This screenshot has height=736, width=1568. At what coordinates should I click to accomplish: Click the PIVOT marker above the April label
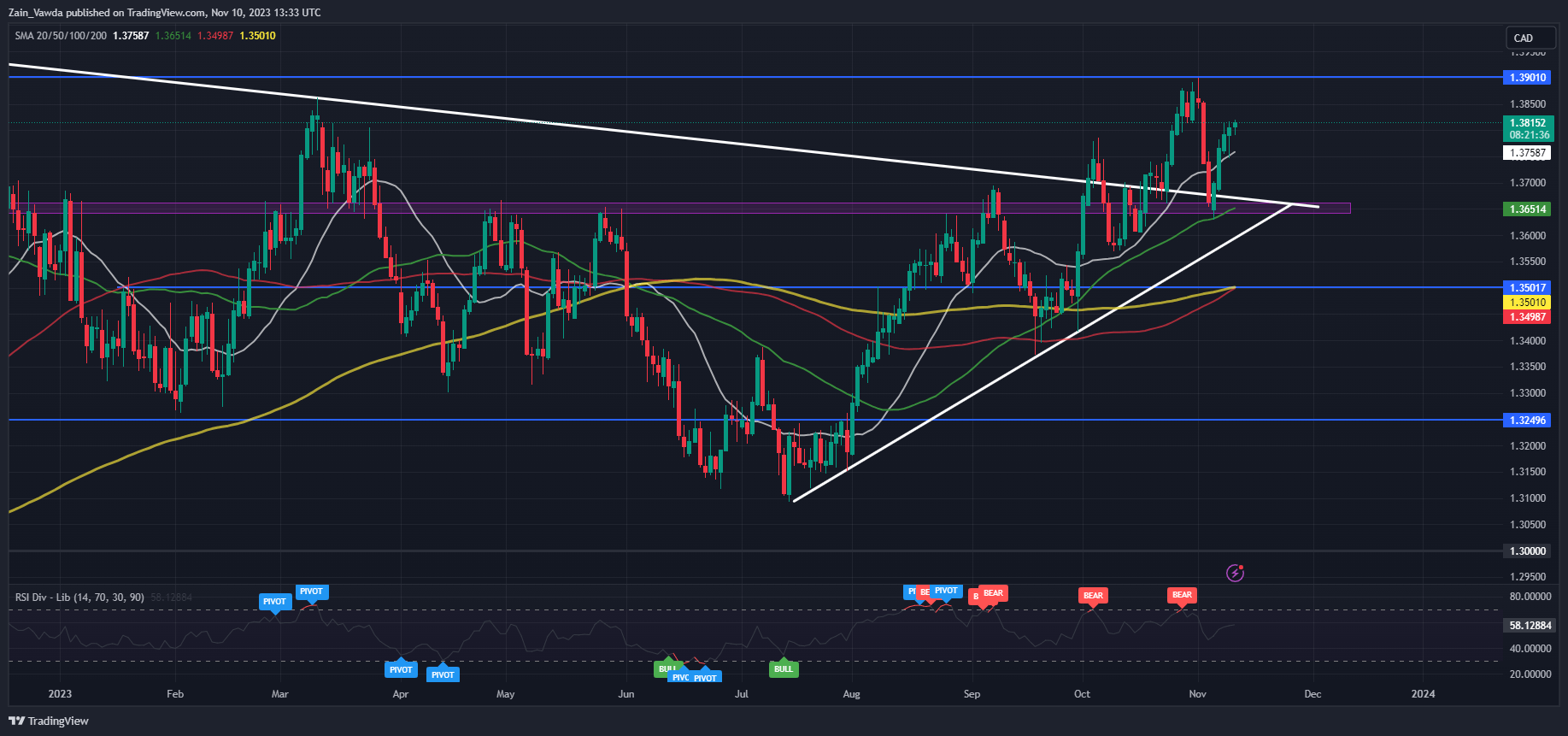pos(401,669)
